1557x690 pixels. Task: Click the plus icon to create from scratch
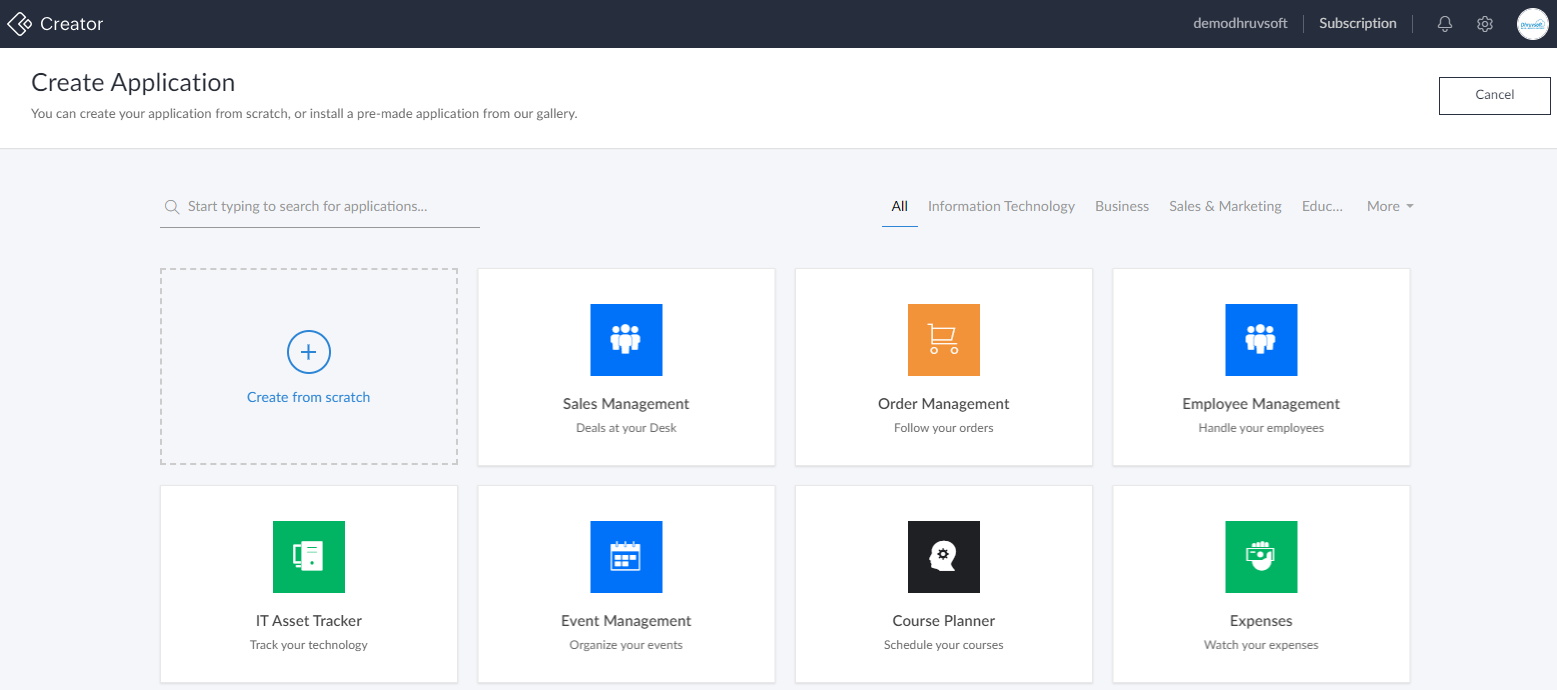[308, 352]
